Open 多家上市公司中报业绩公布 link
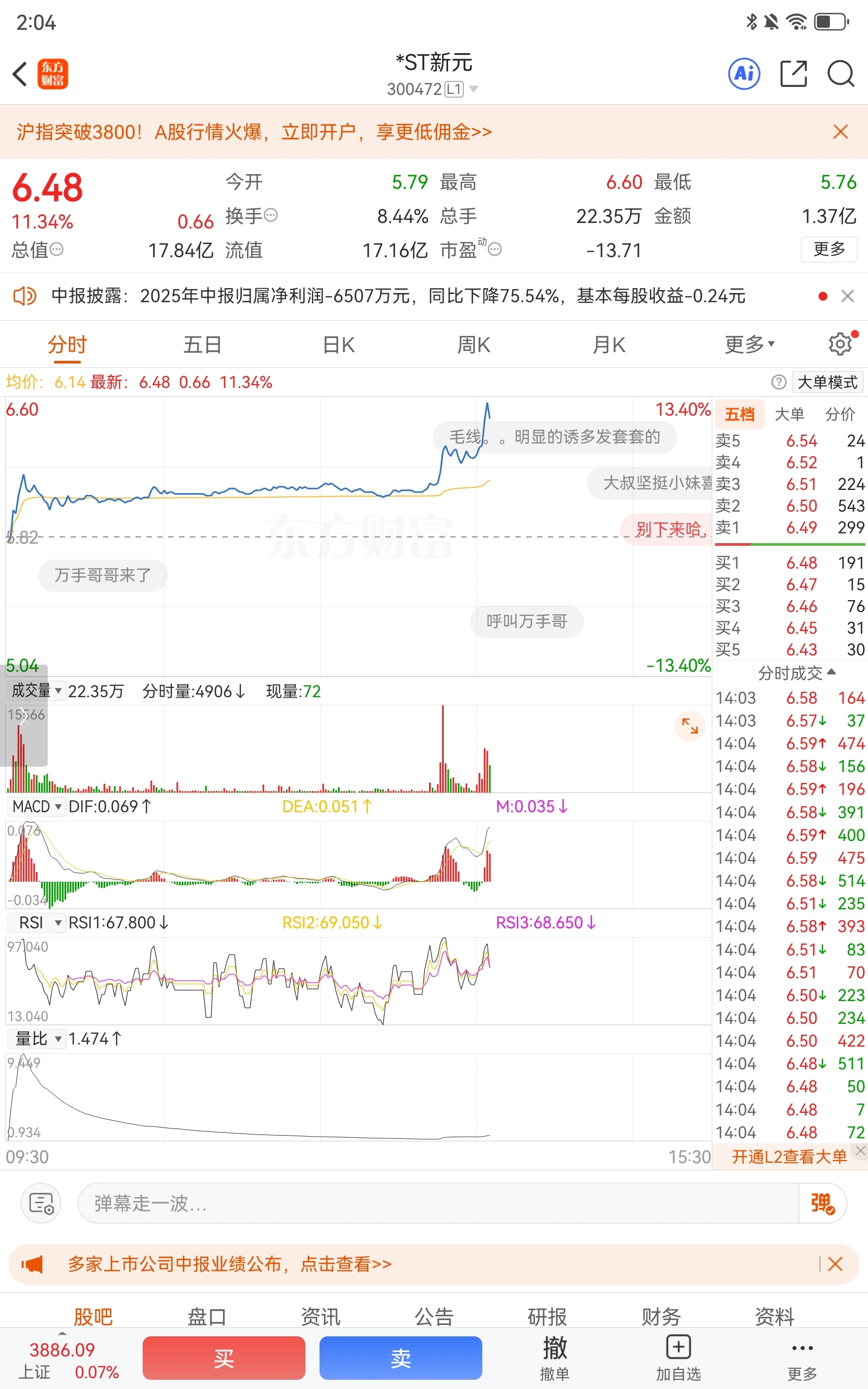The height and width of the screenshot is (1389, 868). [x=229, y=1264]
